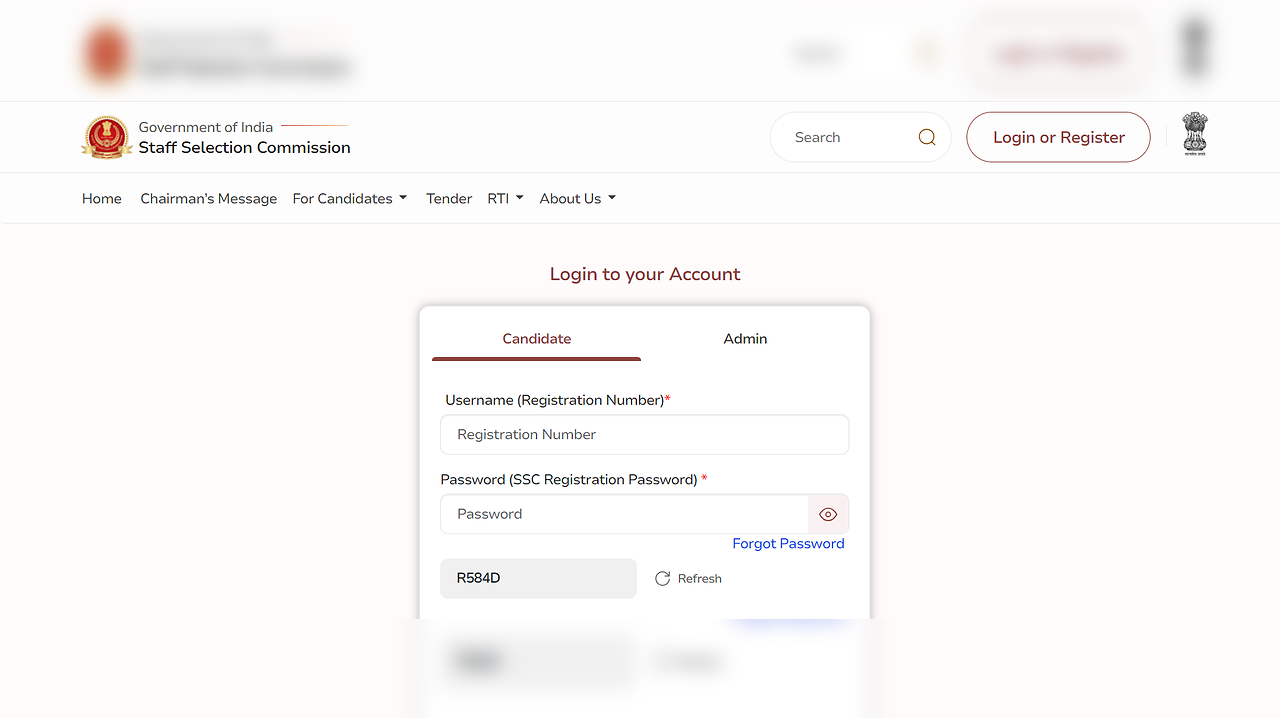Go to the Tender page
The width and height of the screenshot is (1280, 718).
coord(449,199)
